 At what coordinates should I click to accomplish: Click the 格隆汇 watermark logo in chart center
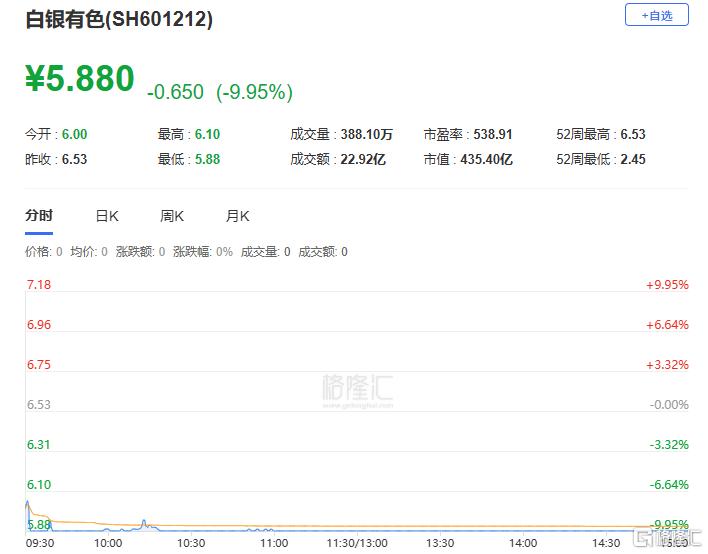pos(357,390)
